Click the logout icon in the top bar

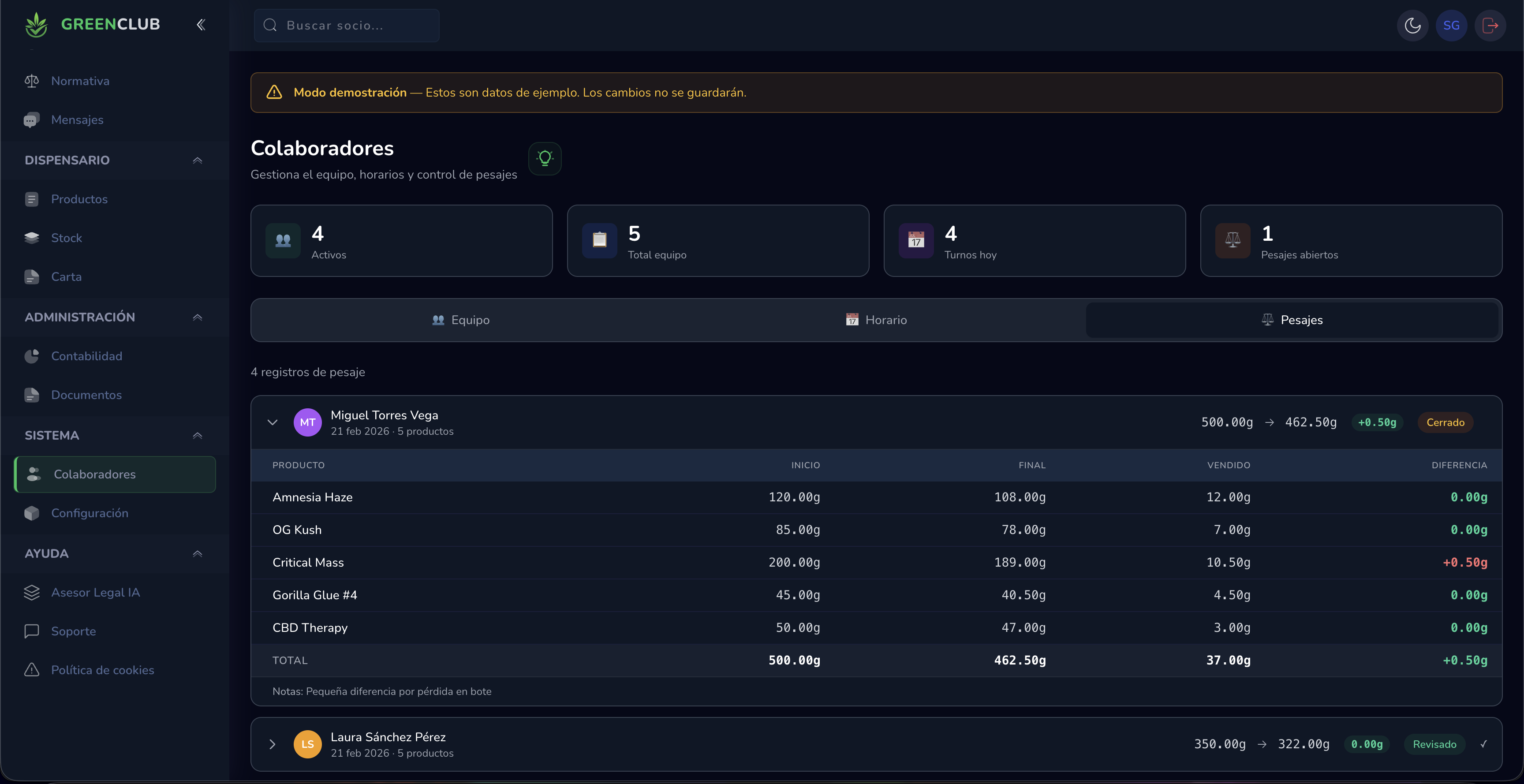[1490, 25]
